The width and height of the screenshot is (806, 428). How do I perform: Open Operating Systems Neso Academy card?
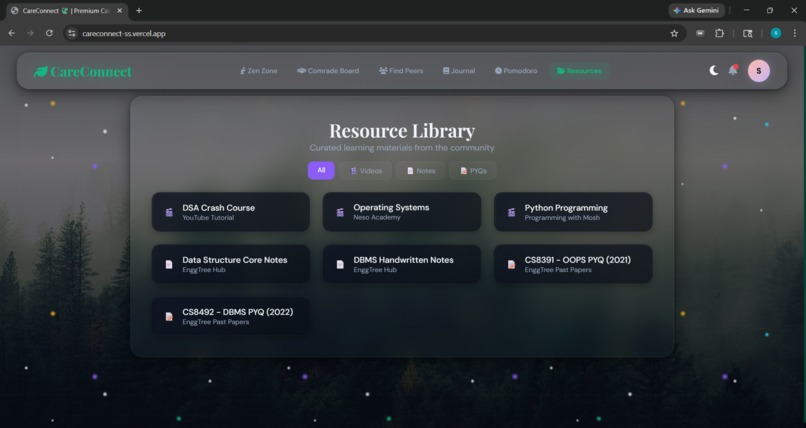[x=402, y=212]
